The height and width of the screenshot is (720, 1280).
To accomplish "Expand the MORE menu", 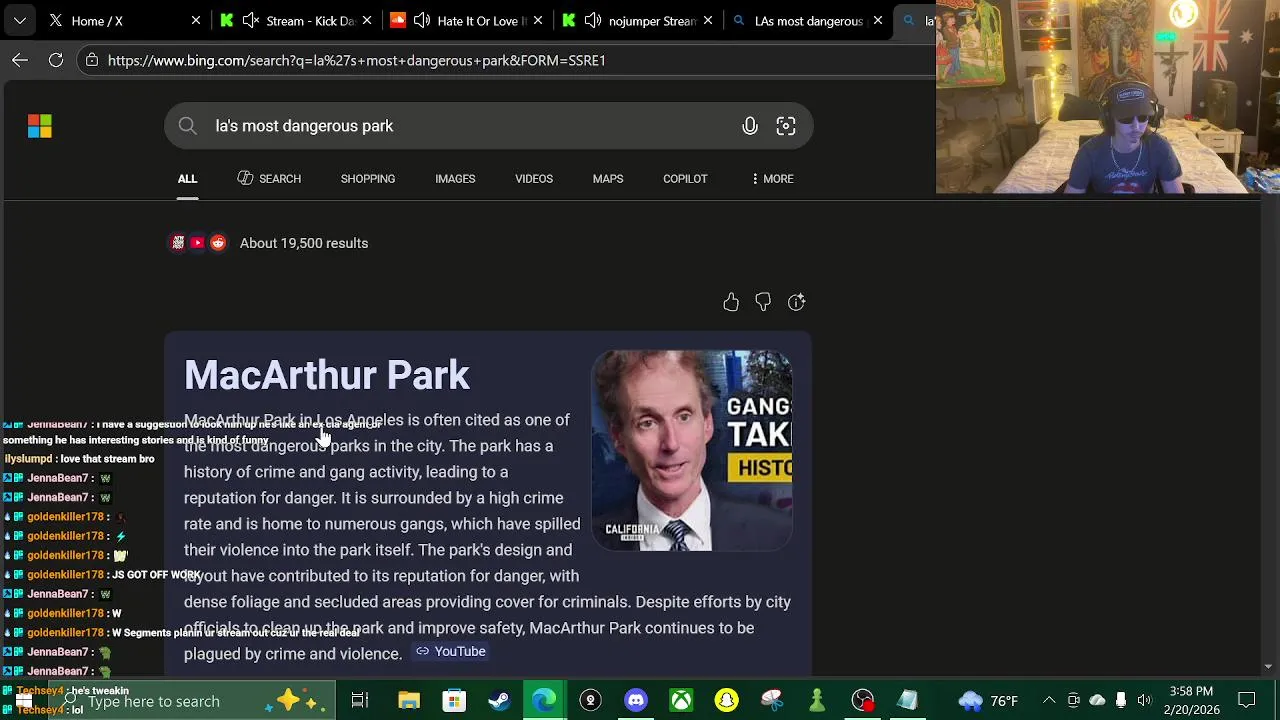I will click(772, 179).
